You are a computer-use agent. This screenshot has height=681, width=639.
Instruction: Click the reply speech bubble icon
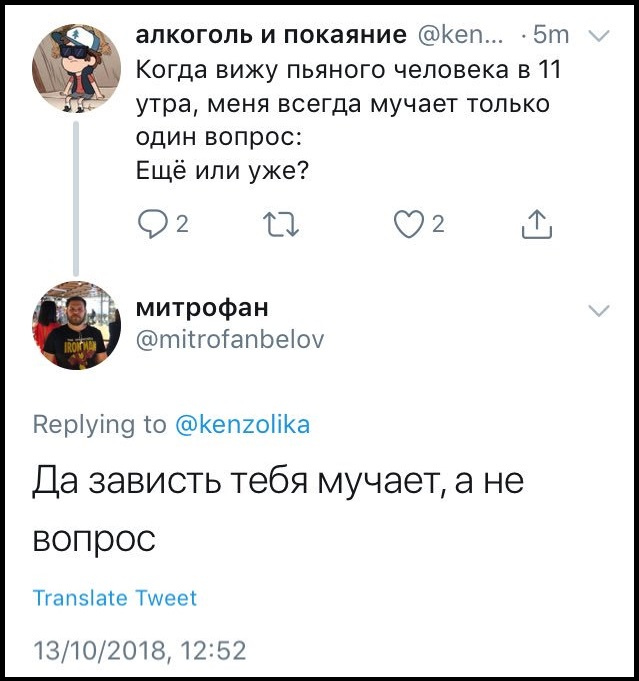151,227
